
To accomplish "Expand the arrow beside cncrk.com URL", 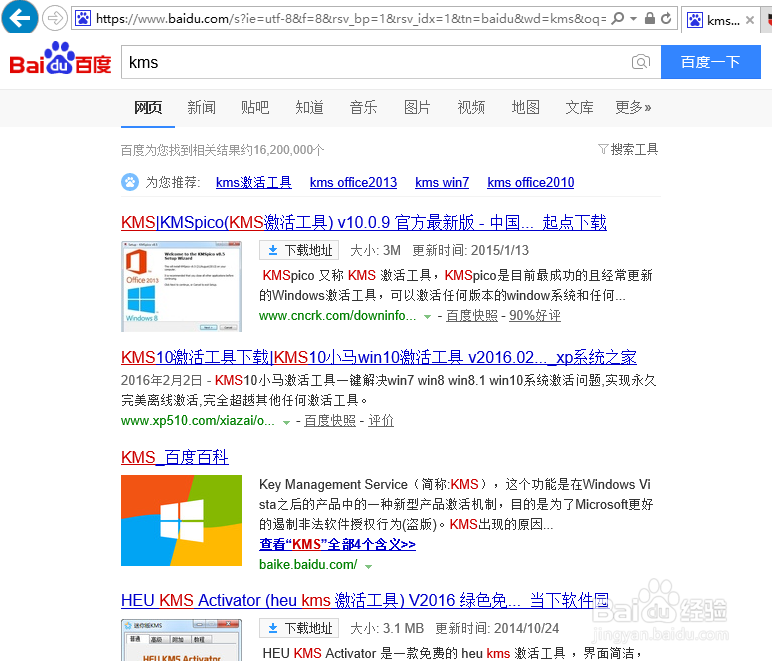I will pyautogui.click(x=427, y=316).
